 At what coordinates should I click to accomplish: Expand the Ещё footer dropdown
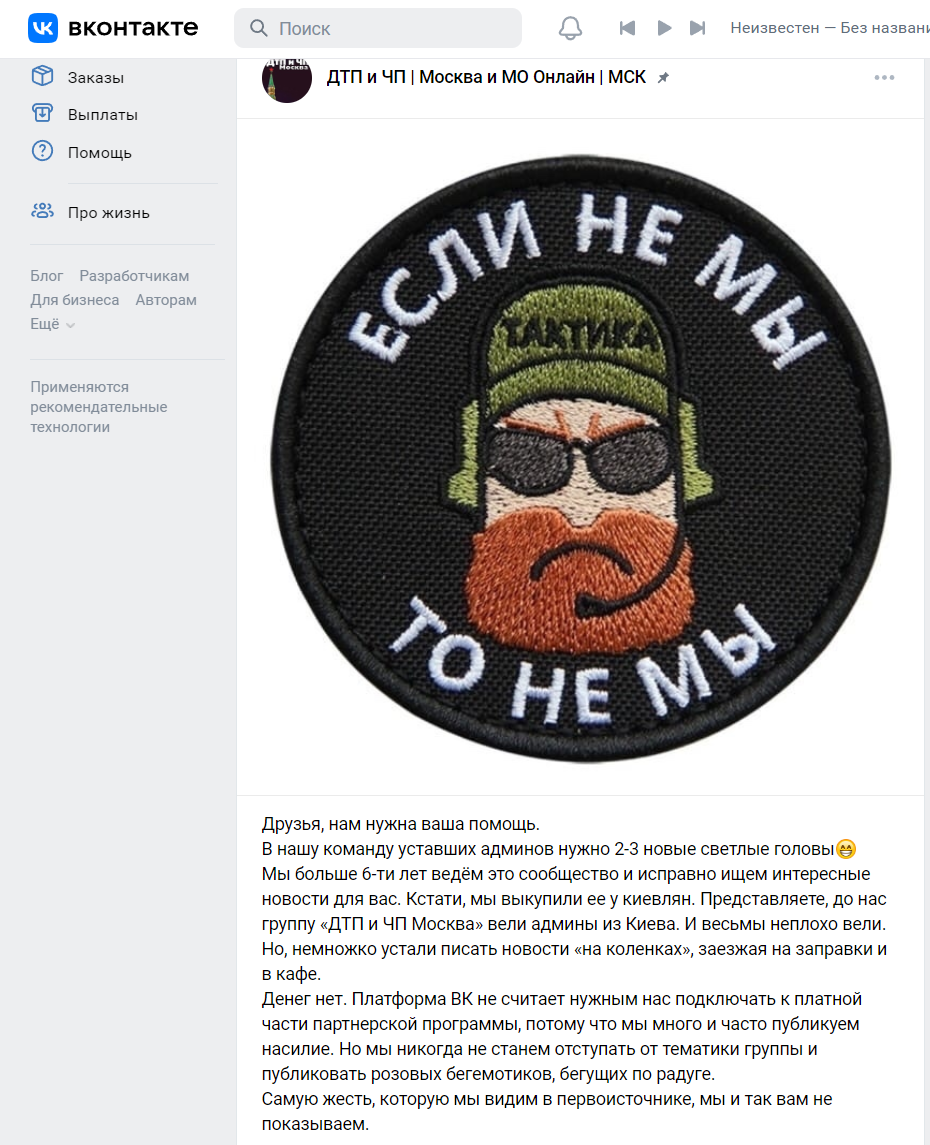[53, 324]
